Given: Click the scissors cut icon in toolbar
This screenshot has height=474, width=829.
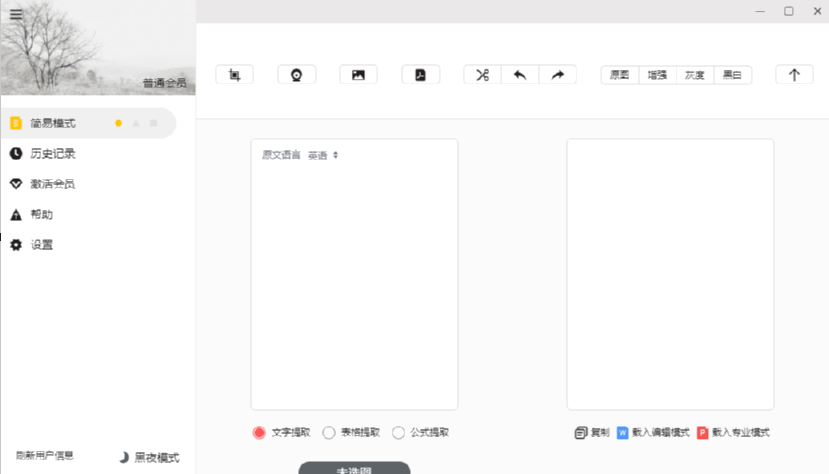Looking at the screenshot, I should pos(482,75).
